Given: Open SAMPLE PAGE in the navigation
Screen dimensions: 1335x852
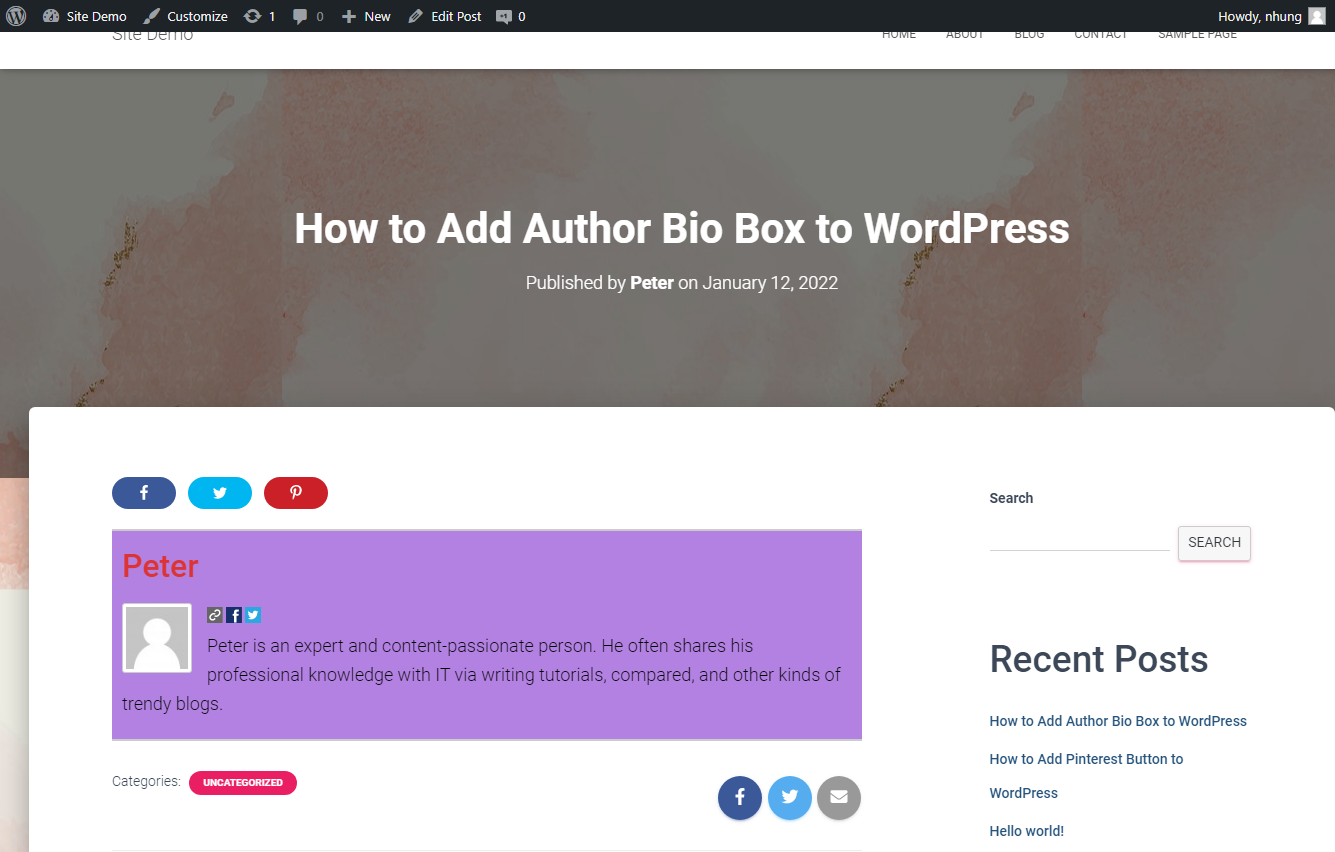Looking at the screenshot, I should 1197,35.
